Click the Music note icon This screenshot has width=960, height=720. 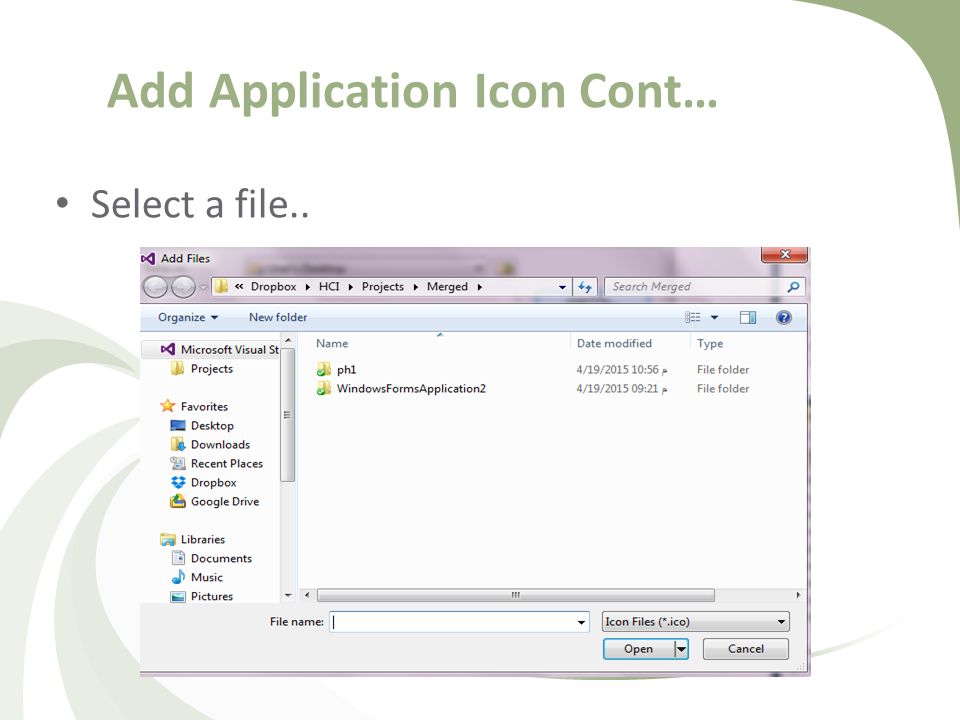point(178,577)
